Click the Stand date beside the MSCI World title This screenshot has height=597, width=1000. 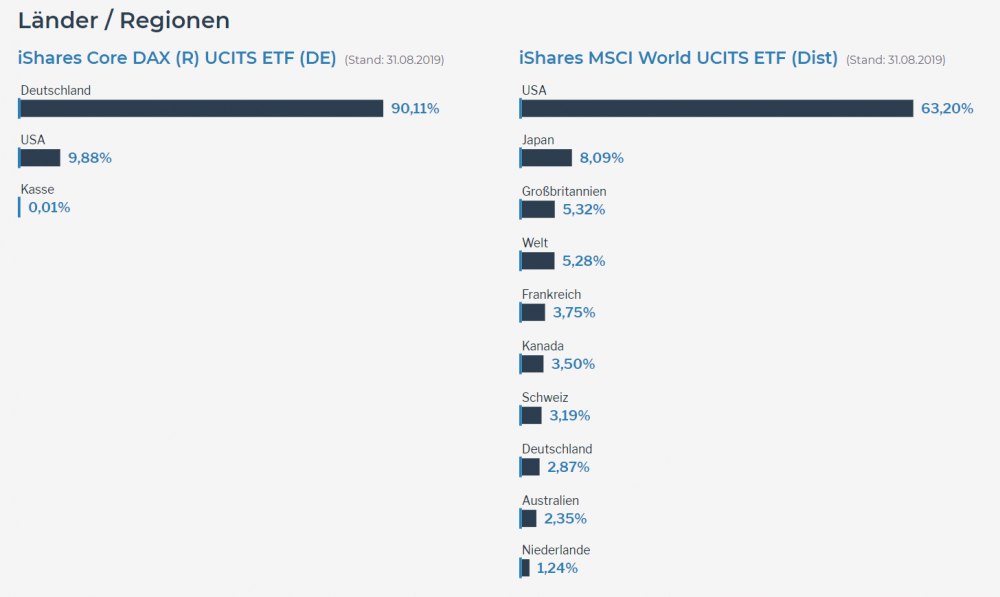[x=895, y=60]
